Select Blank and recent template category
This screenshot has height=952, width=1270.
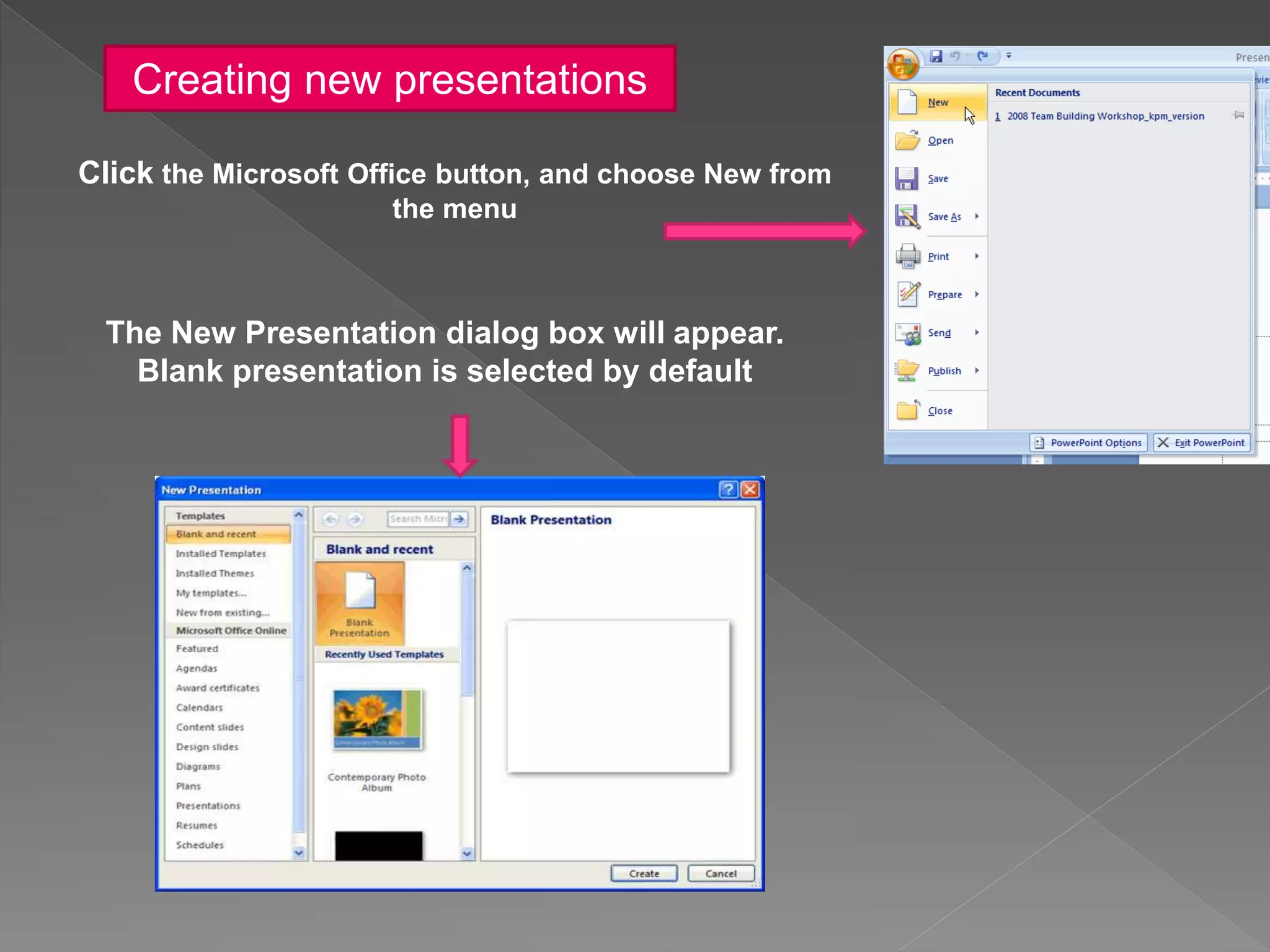coord(228,534)
